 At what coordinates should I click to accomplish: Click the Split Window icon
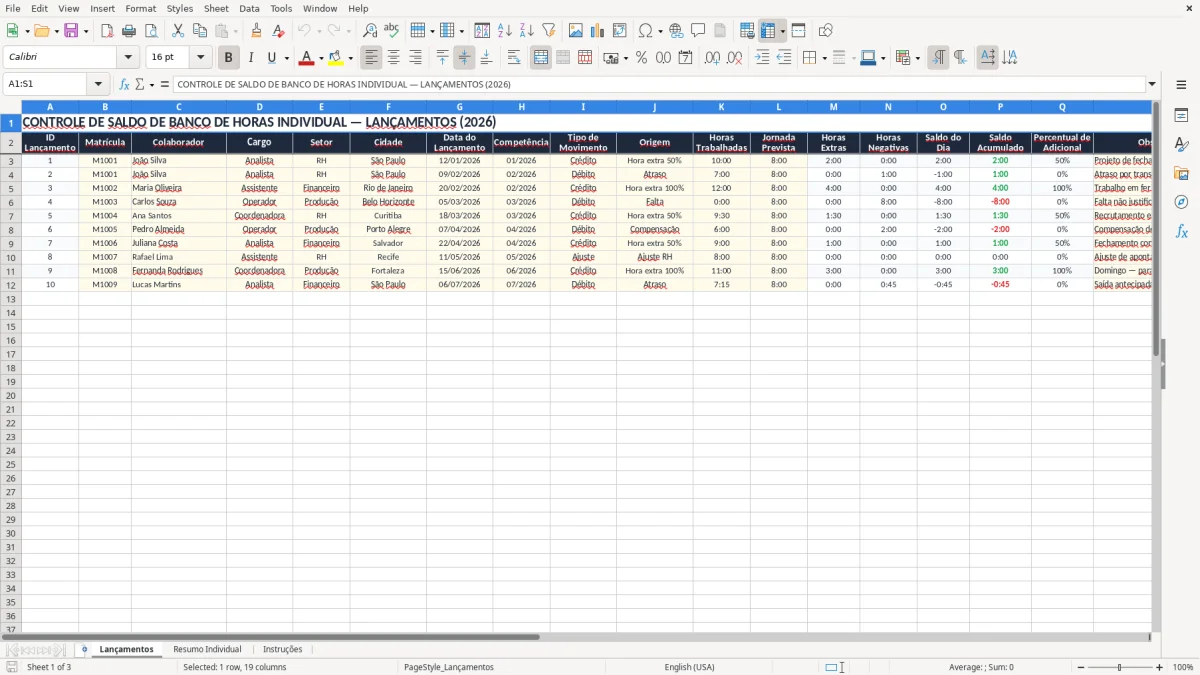coord(799,31)
